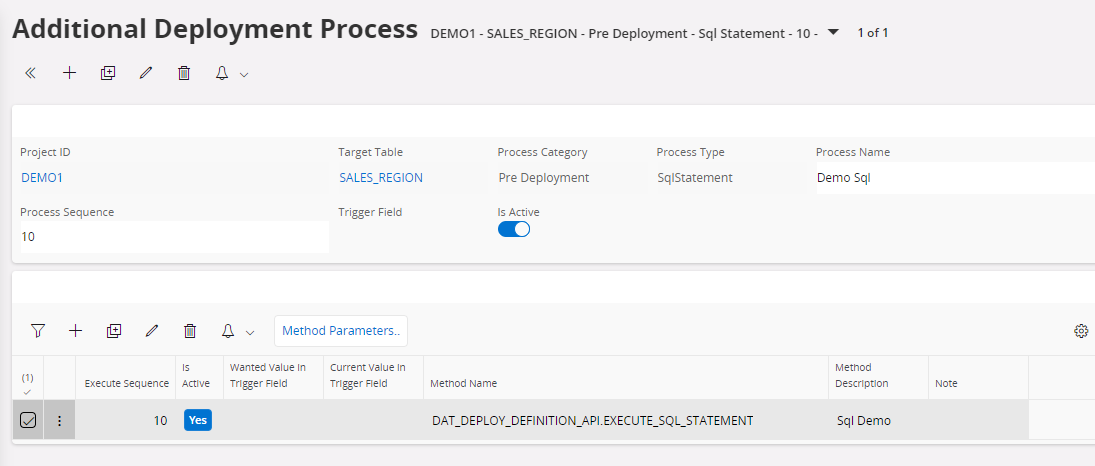Screen dimensions: 1095x466
Task: Click the collapse navigator double-chevron icon
Action: (30, 73)
